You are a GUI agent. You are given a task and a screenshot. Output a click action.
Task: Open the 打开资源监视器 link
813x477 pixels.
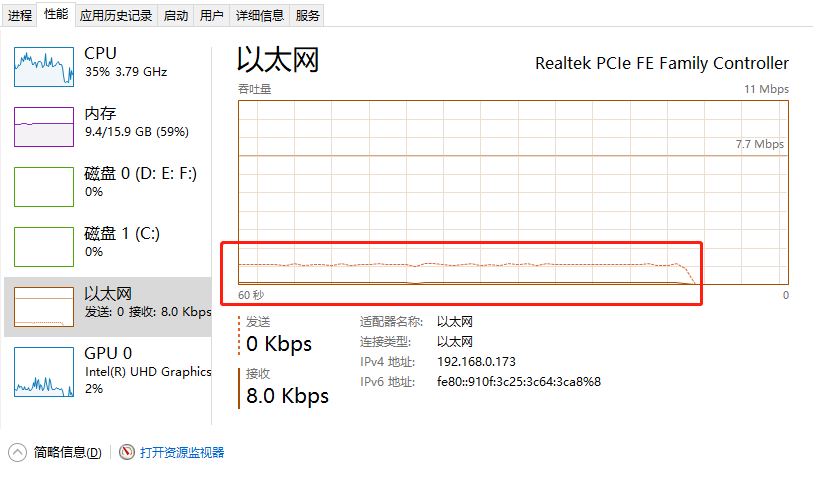pos(182,452)
